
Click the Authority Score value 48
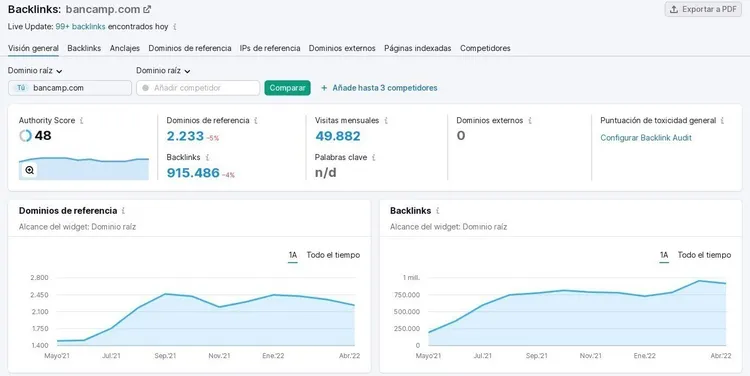coord(43,136)
